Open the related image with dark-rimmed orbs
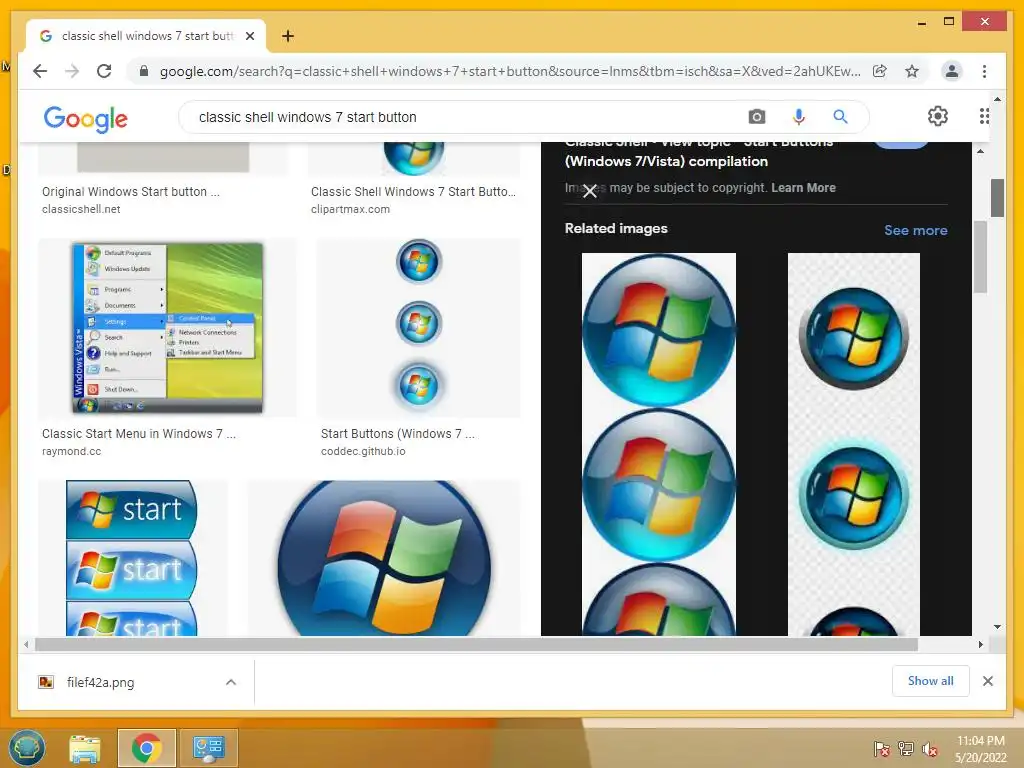The image size is (1024, 768). click(854, 444)
